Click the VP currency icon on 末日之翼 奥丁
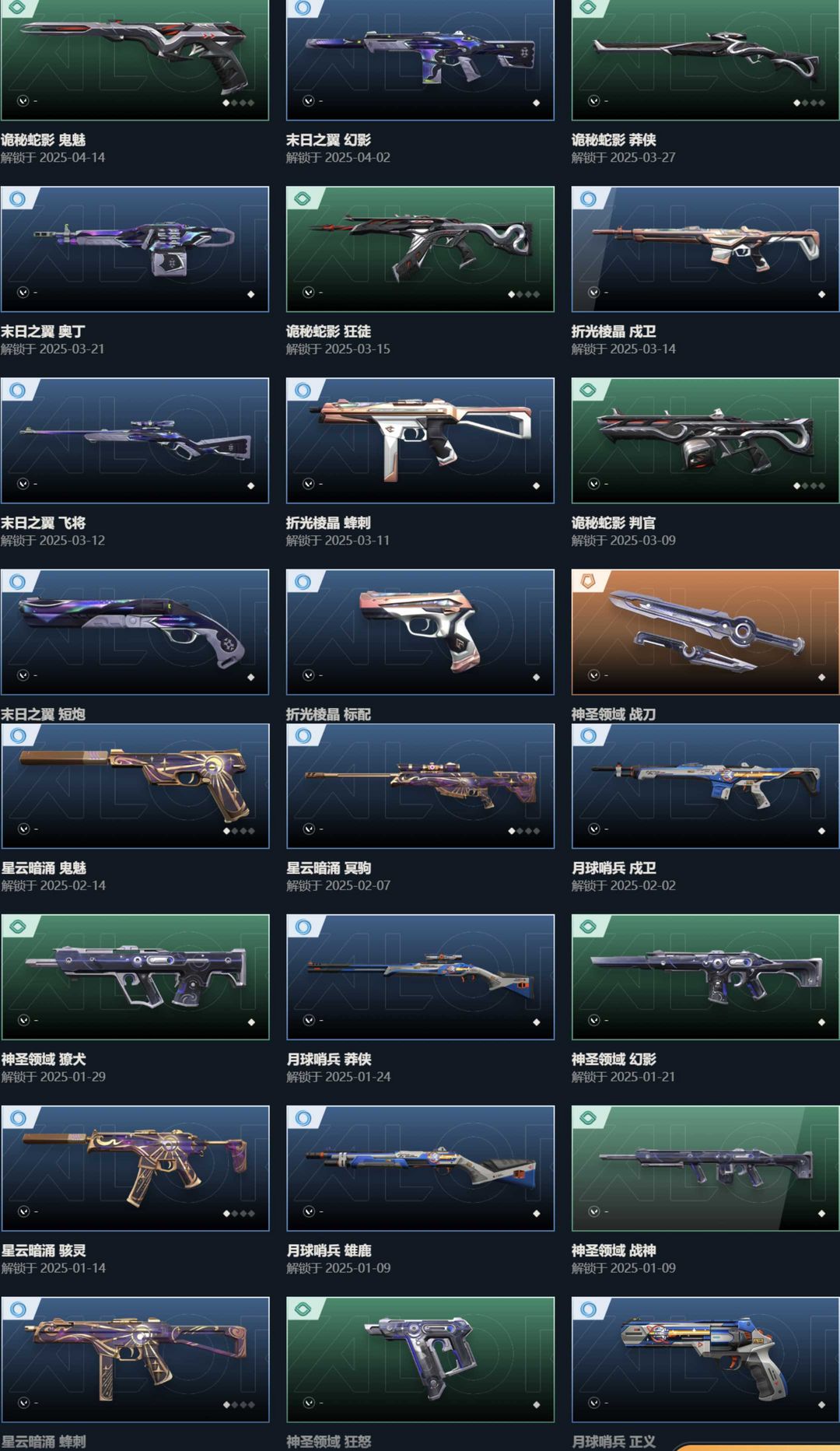Image resolution: width=840 pixels, height=1451 pixels. click(x=23, y=293)
